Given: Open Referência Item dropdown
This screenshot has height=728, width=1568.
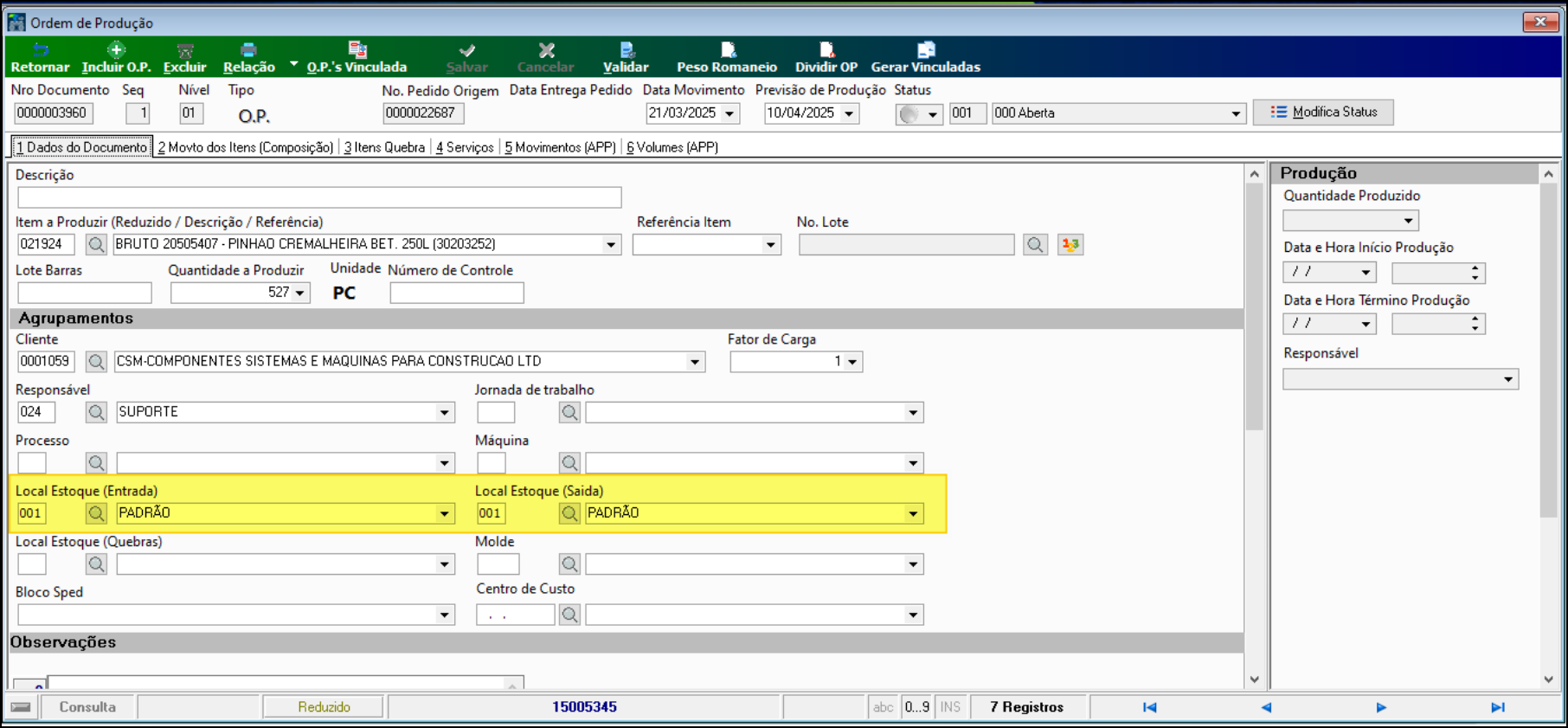Looking at the screenshot, I should (x=770, y=245).
